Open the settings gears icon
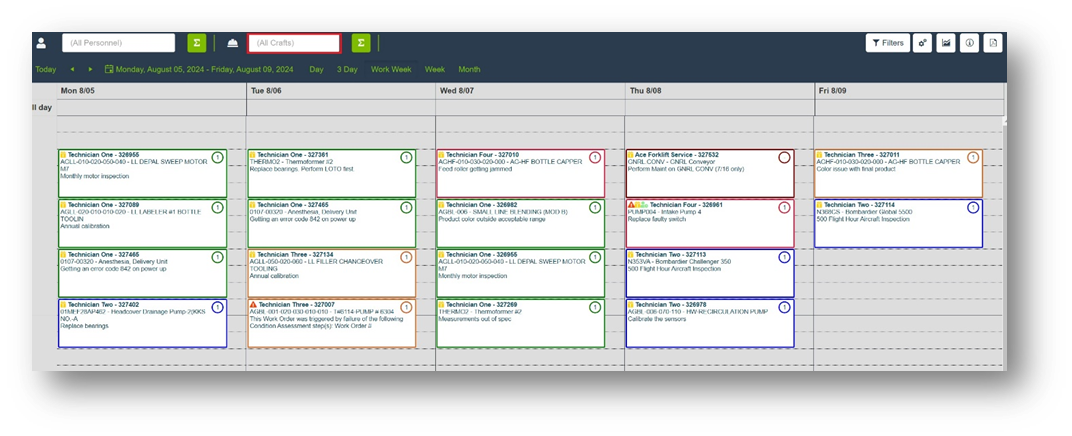Screen dimensions: 1072x436 pyautogui.click(x=922, y=43)
